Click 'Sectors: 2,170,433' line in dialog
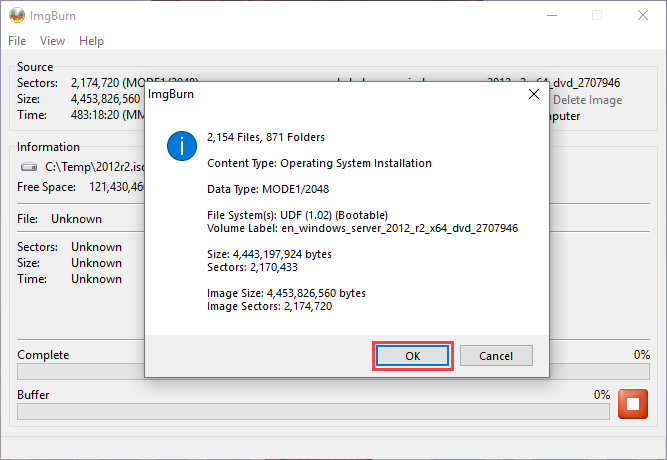Viewport: 667px width, 460px height. [x=252, y=267]
